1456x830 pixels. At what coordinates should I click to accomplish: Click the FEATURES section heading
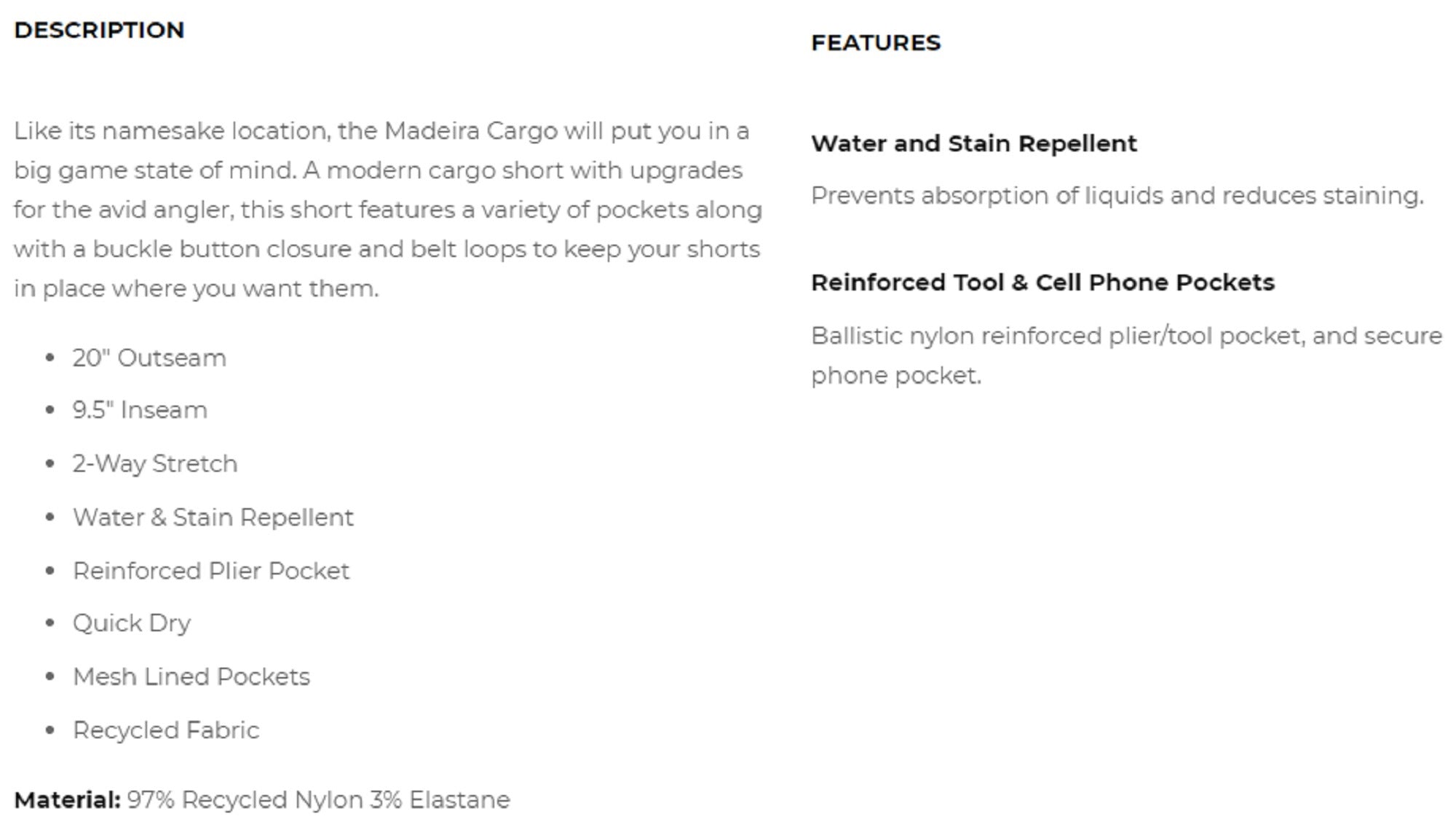coord(876,43)
